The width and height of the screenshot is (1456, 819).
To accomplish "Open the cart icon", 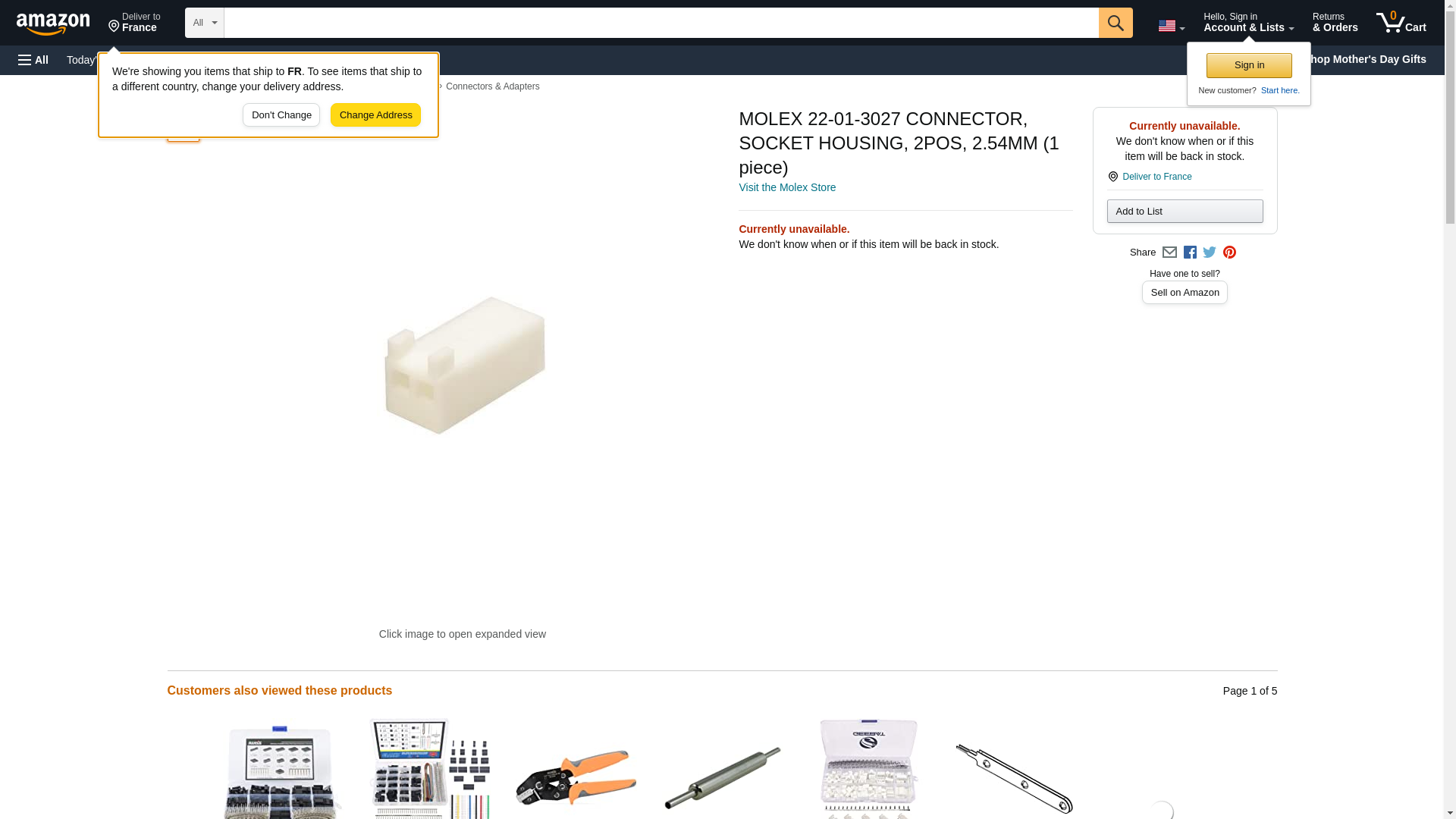I will (1401, 22).
